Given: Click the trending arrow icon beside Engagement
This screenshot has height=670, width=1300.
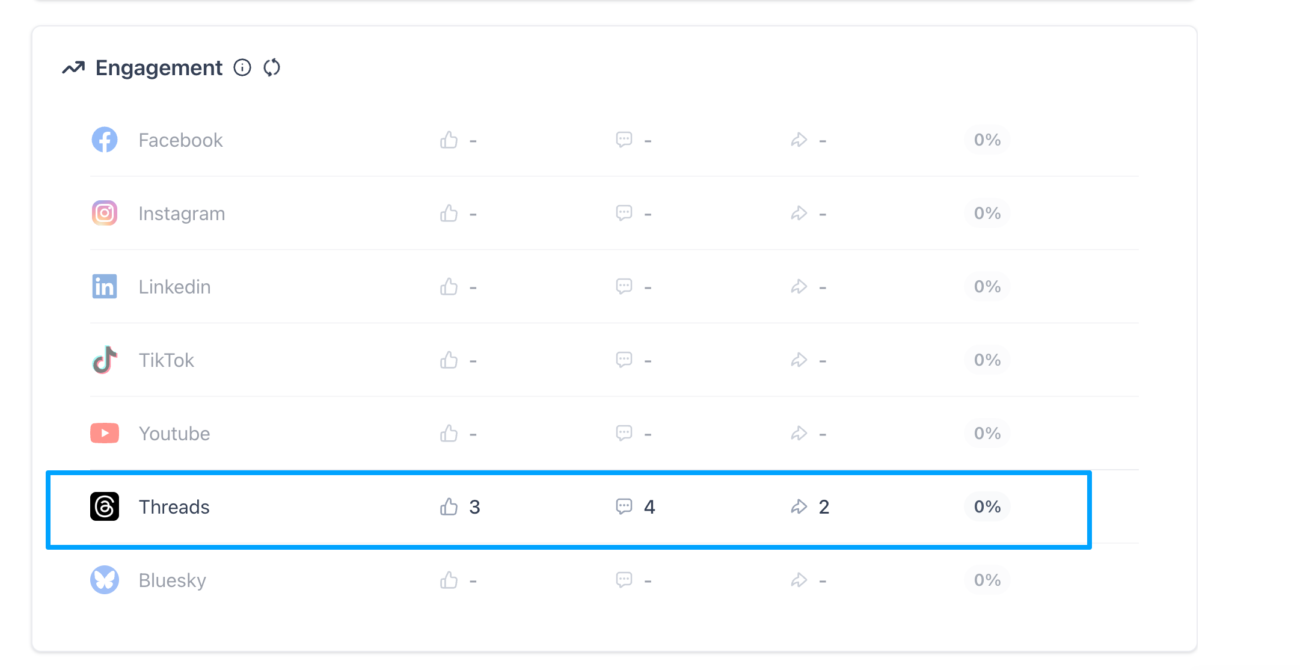Looking at the screenshot, I should [x=71, y=67].
